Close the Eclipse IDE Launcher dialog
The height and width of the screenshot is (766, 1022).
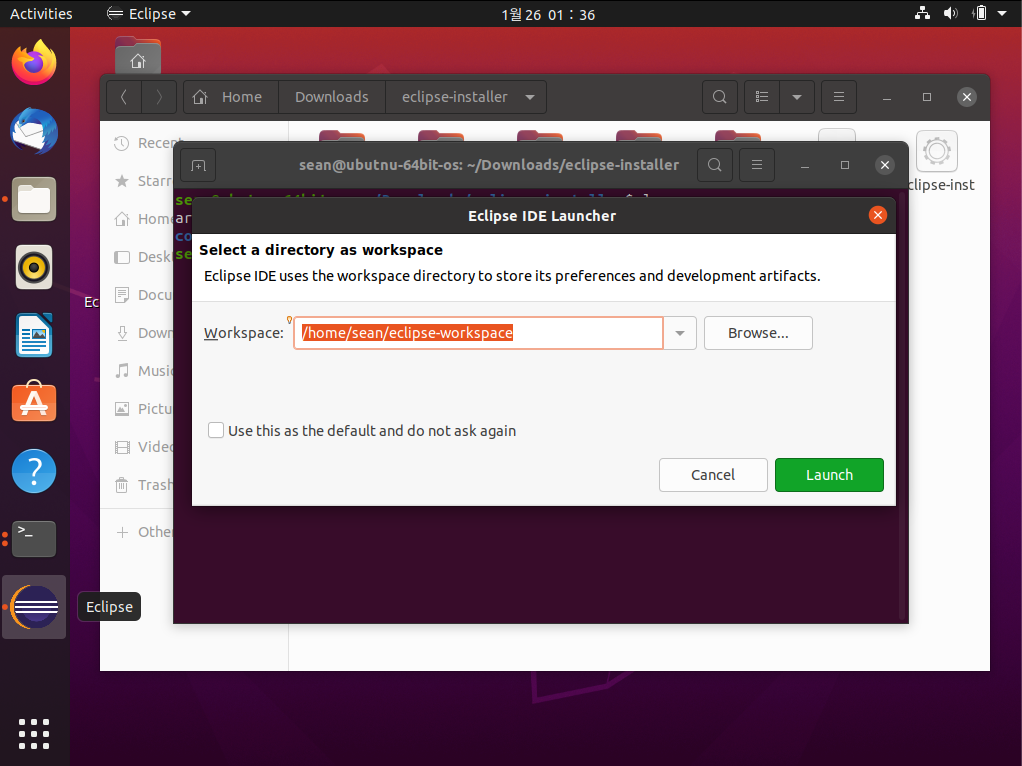coord(877,215)
